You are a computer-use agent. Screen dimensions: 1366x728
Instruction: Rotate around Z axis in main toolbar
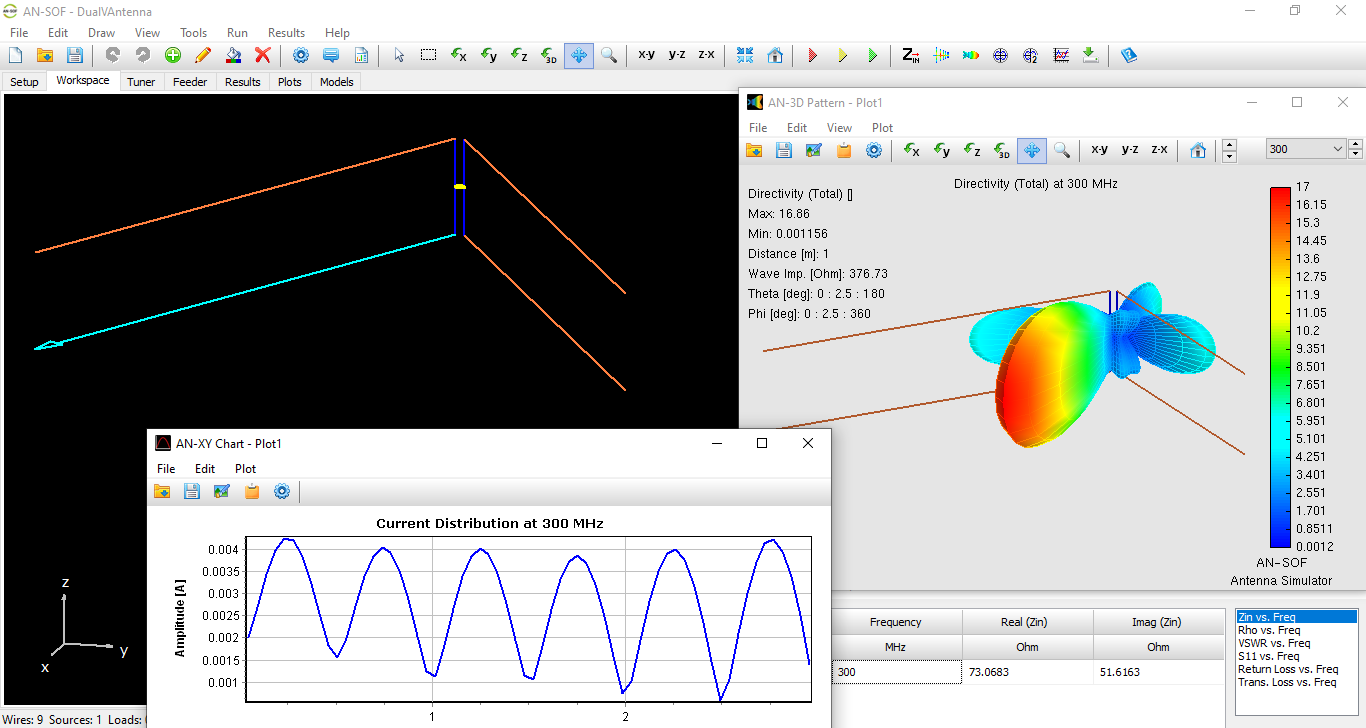click(519, 56)
